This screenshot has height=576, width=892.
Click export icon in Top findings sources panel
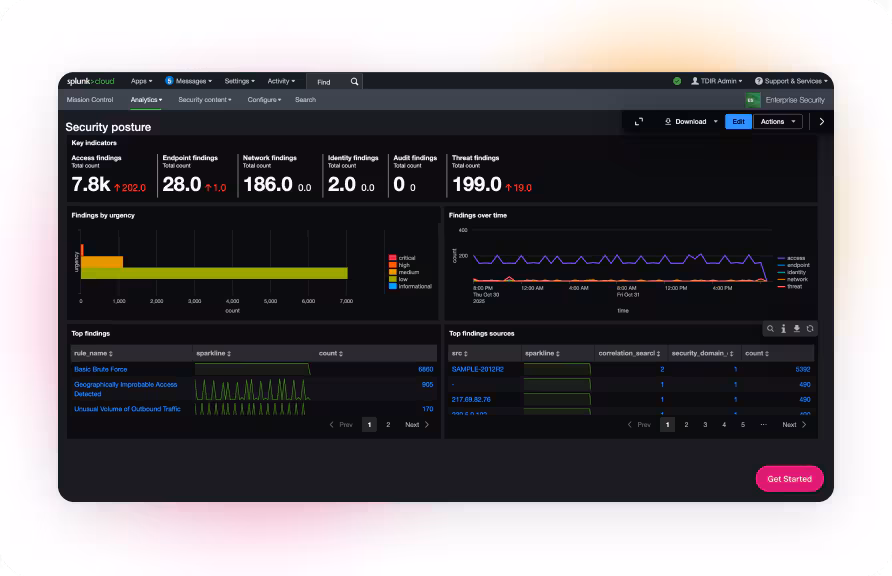[x=797, y=329]
